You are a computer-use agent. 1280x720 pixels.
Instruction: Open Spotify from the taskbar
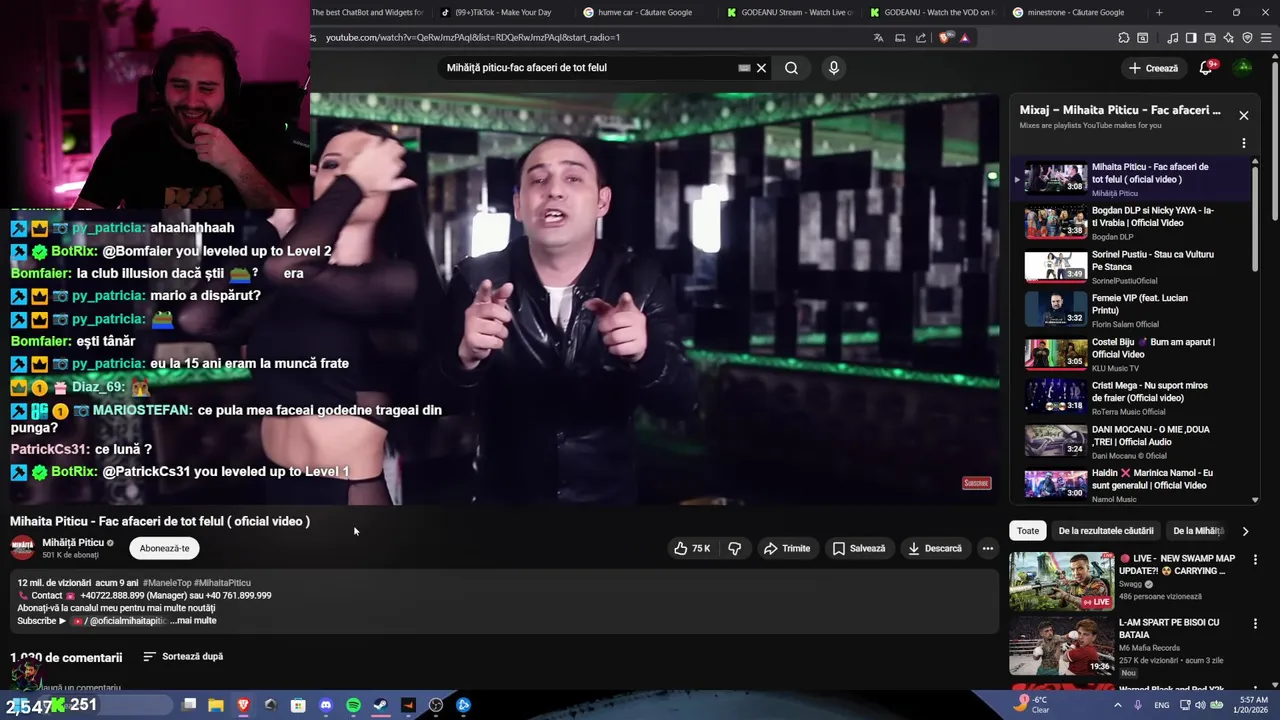pos(353,705)
